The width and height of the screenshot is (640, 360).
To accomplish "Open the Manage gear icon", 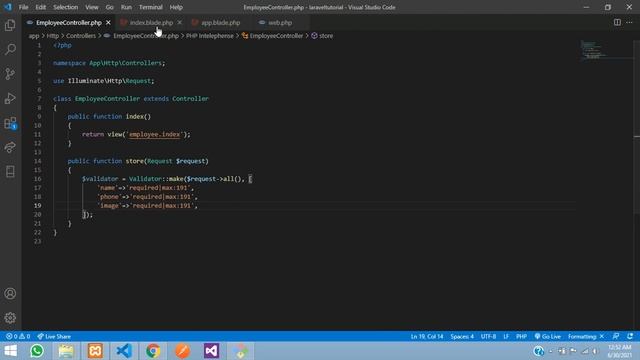I will click(x=10, y=318).
